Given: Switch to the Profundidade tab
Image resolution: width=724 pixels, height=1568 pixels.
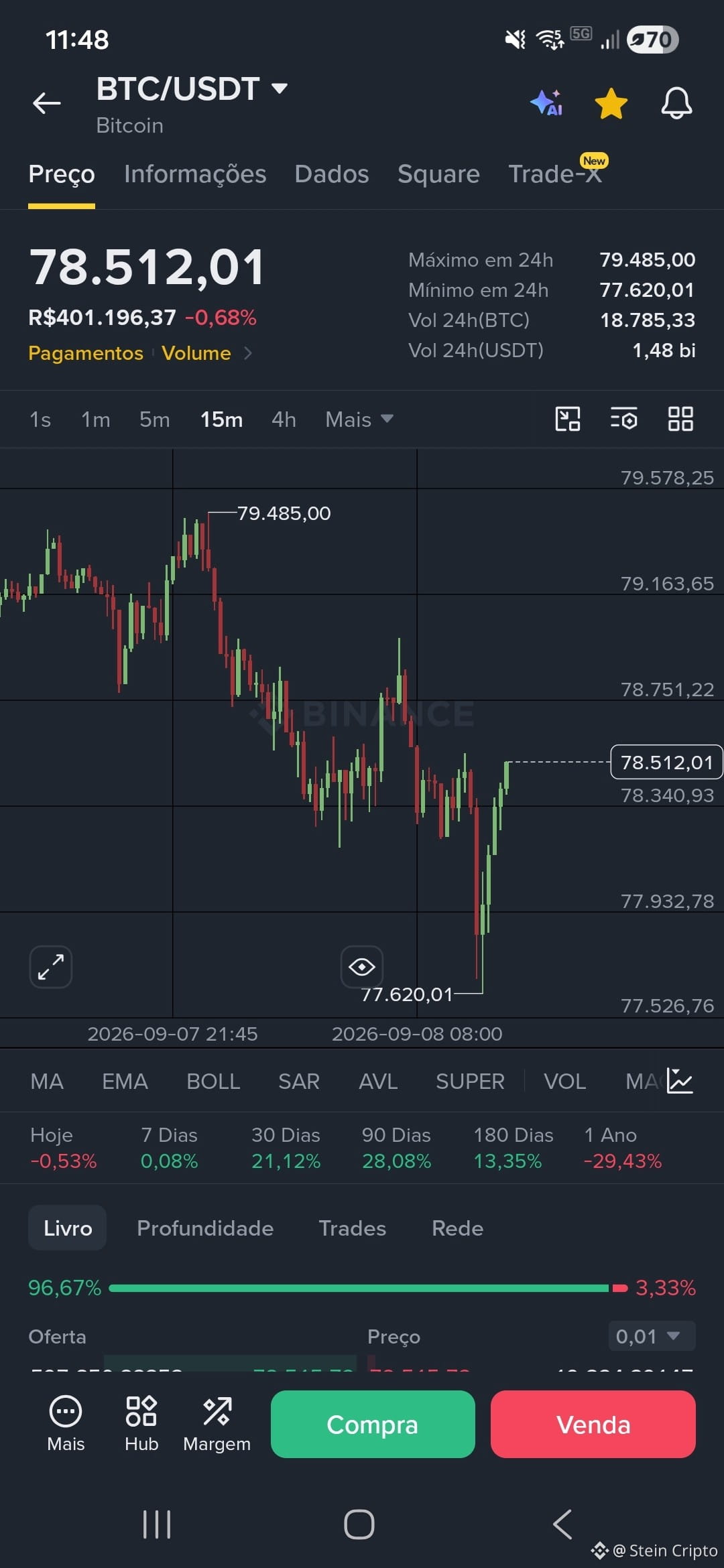Looking at the screenshot, I should [205, 1228].
